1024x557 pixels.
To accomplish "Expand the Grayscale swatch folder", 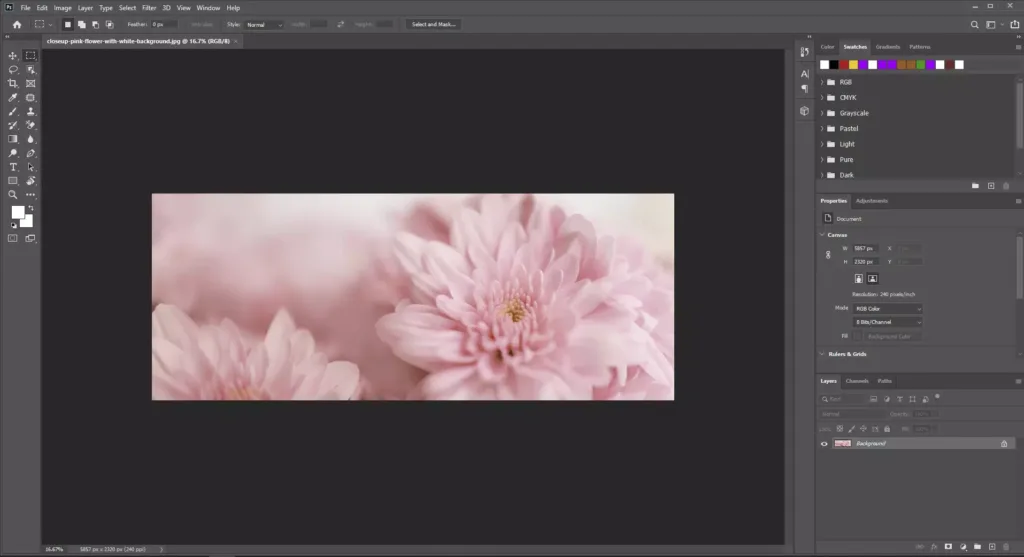I will point(822,113).
